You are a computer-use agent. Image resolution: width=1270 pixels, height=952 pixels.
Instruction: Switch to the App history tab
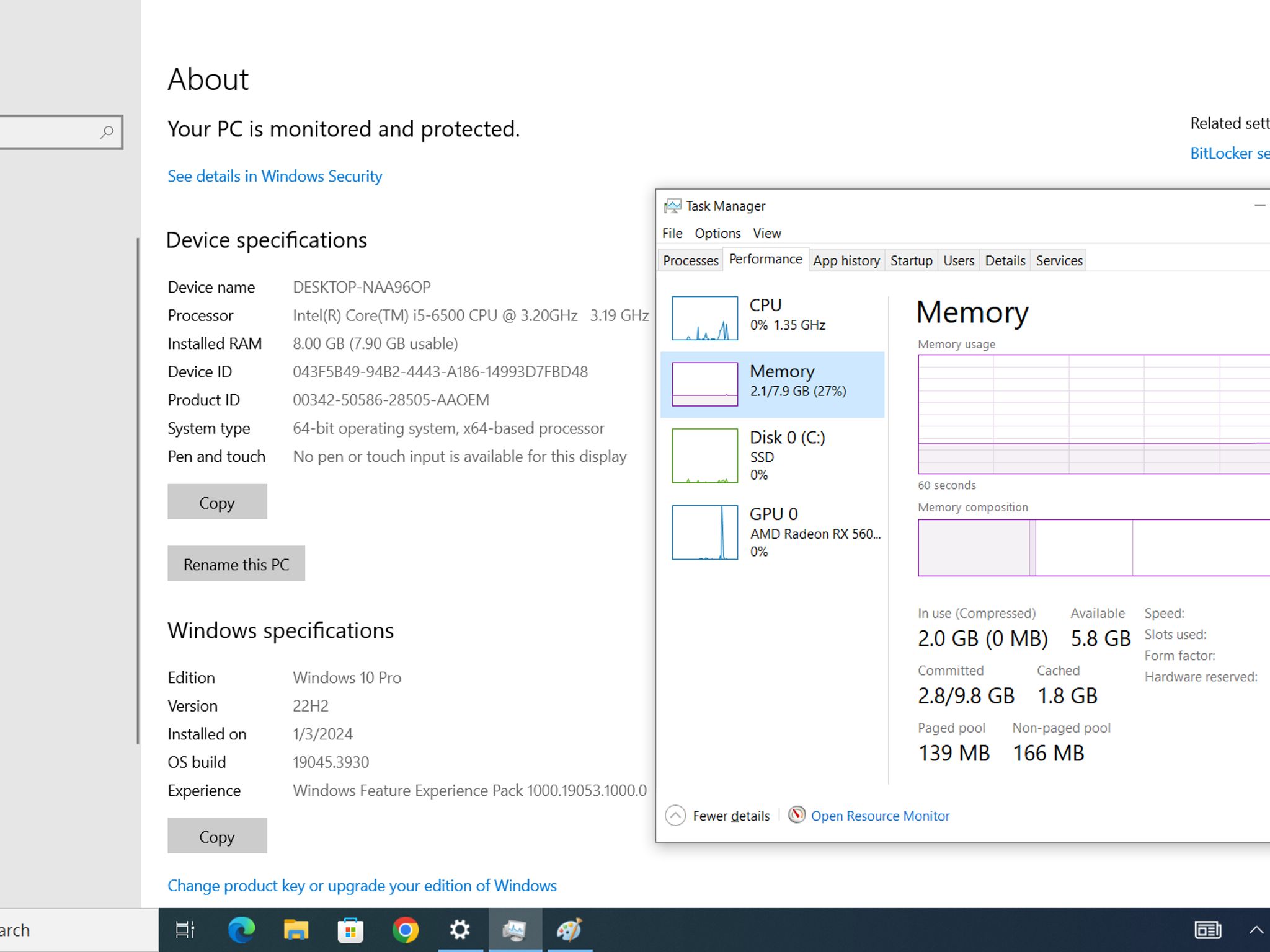(x=846, y=260)
